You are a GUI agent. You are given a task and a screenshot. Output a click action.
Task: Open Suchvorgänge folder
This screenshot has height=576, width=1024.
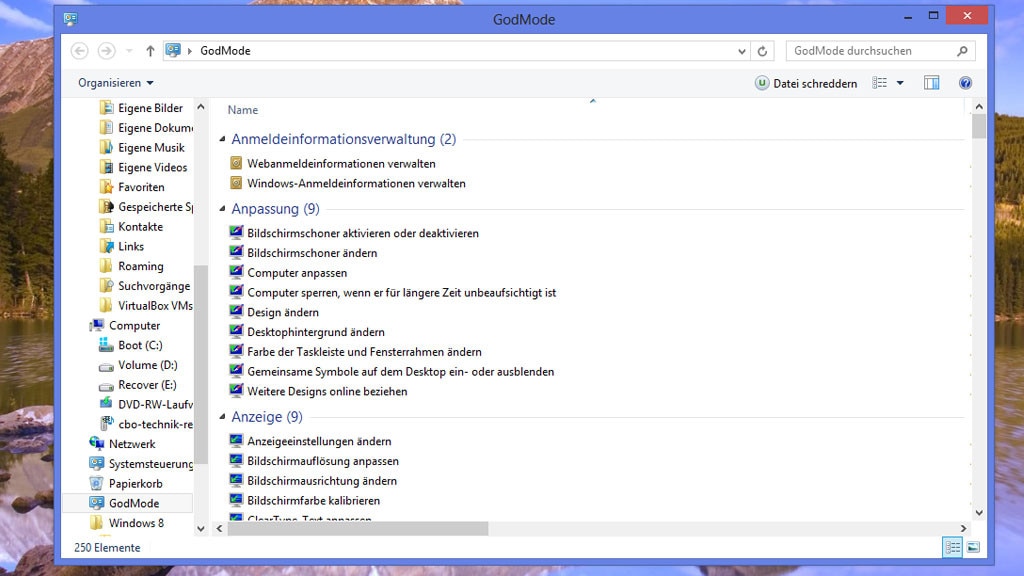145,286
